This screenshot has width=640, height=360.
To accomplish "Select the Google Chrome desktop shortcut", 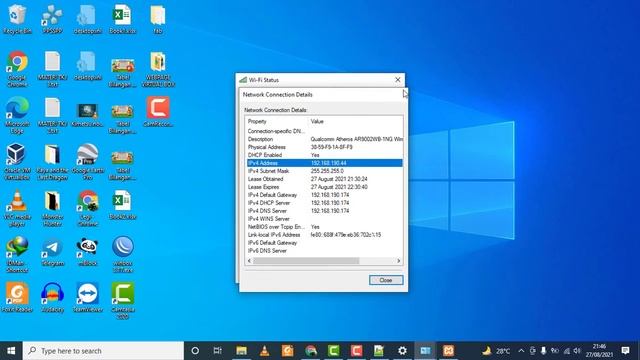I will 17,69.
